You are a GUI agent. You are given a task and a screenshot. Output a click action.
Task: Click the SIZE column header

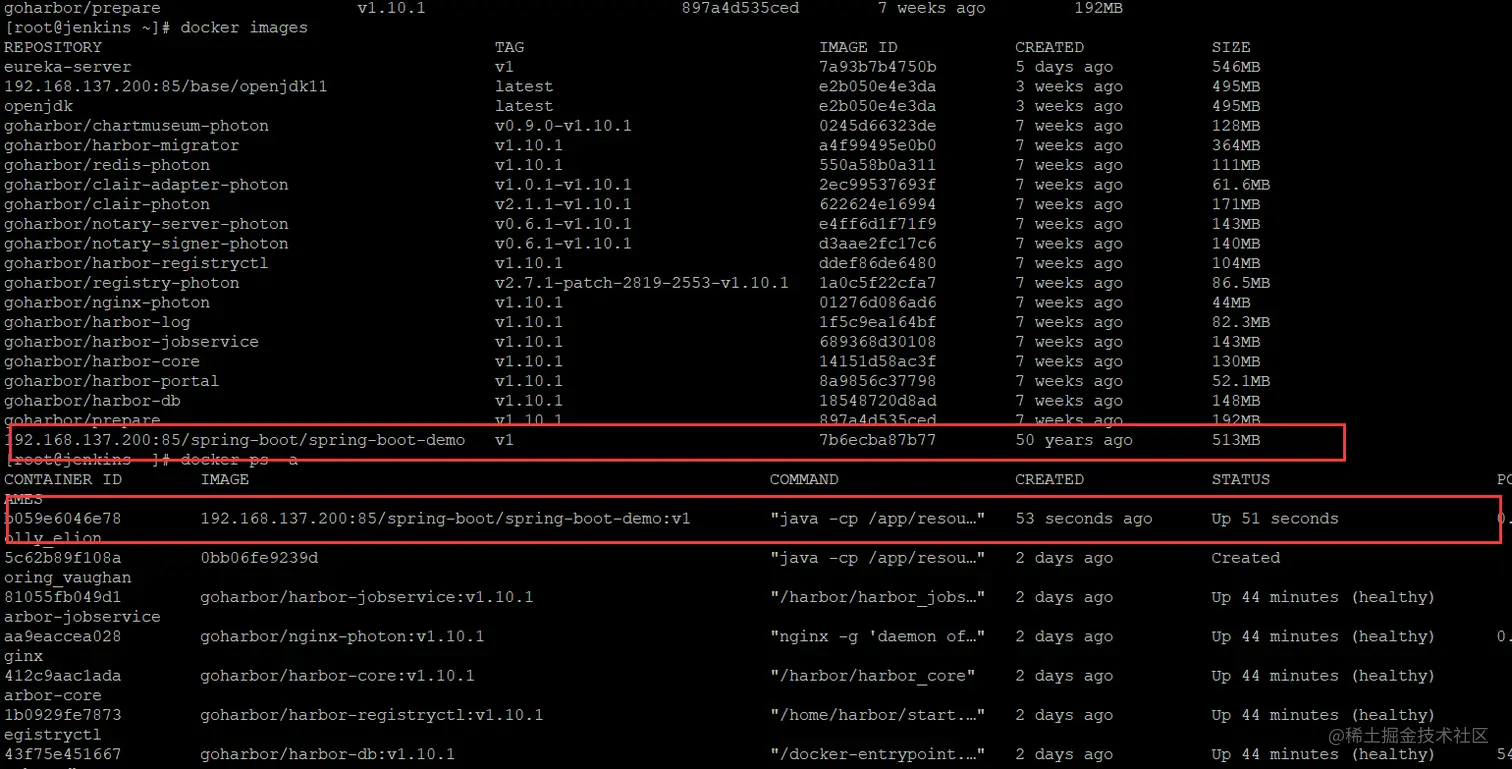pyautogui.click(x=1231, y=47)
